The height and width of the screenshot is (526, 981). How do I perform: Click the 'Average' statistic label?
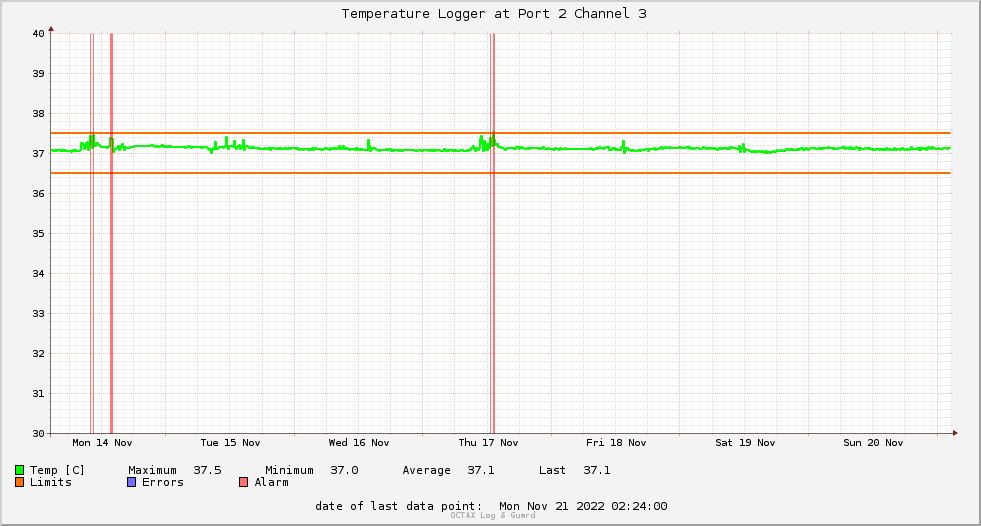pos(427,470)
